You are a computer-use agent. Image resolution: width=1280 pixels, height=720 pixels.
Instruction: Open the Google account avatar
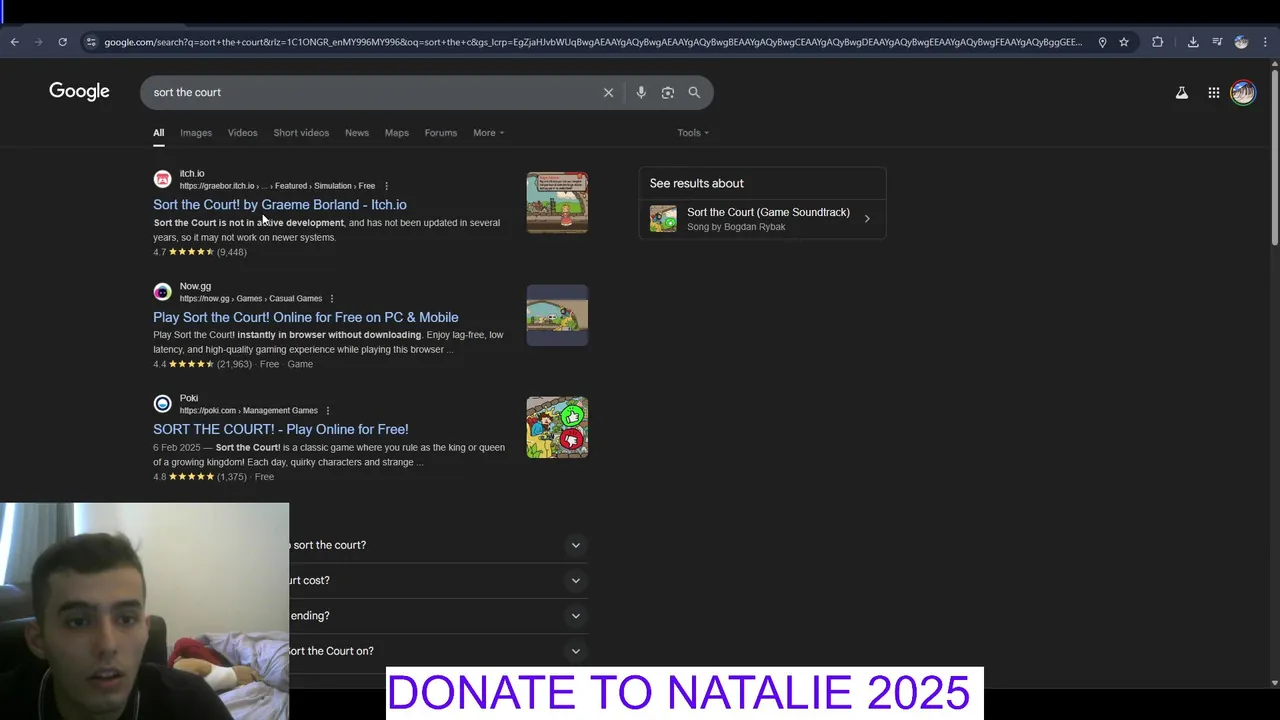(1243, 93)
